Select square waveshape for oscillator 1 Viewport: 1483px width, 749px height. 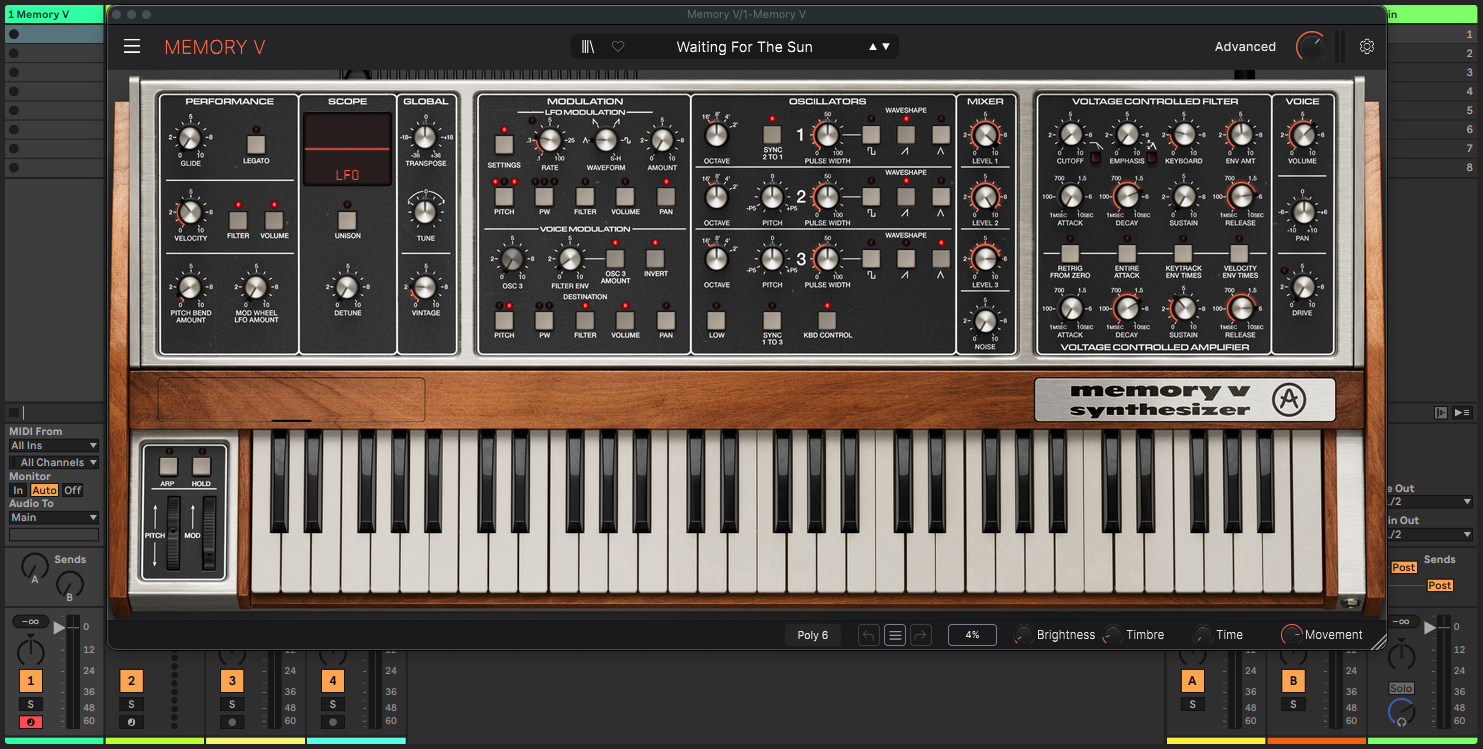click(x=871, y=134)
